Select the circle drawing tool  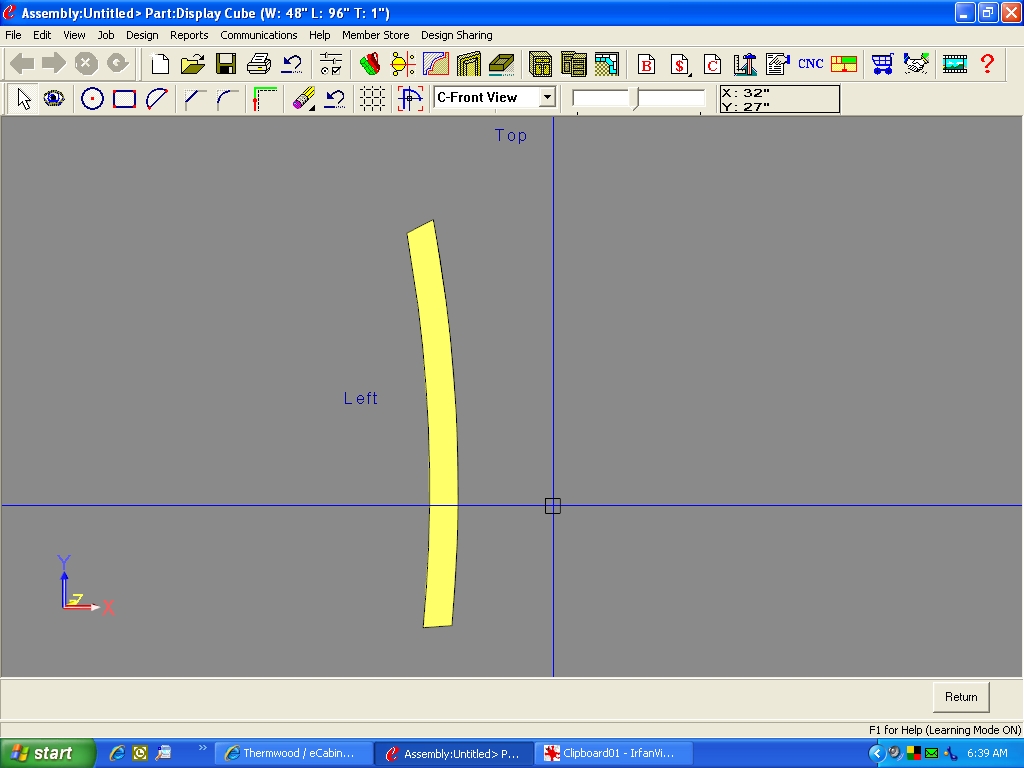pyautogui.click(x=92, y=99)
